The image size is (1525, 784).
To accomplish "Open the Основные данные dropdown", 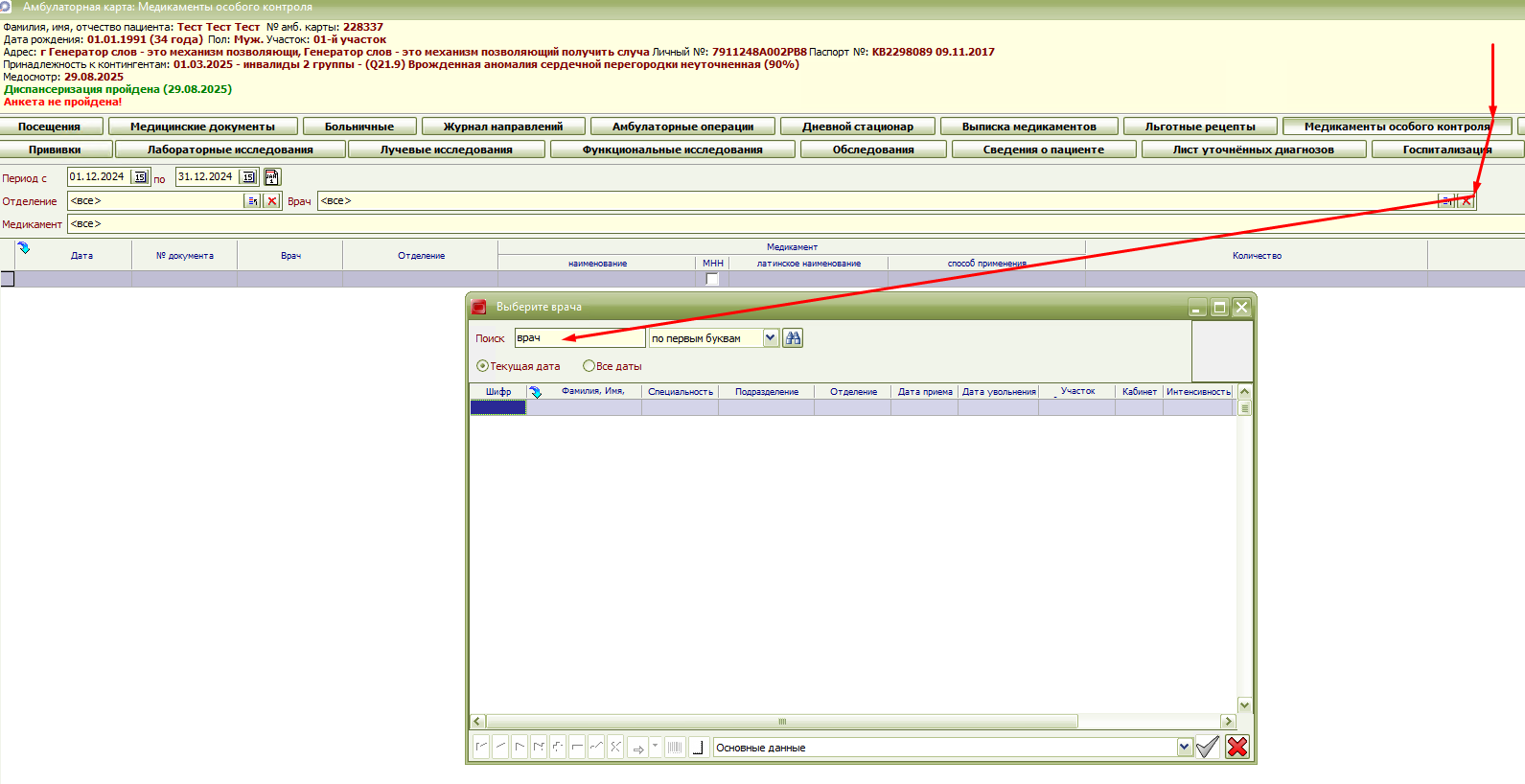I will click(1185, 748).
